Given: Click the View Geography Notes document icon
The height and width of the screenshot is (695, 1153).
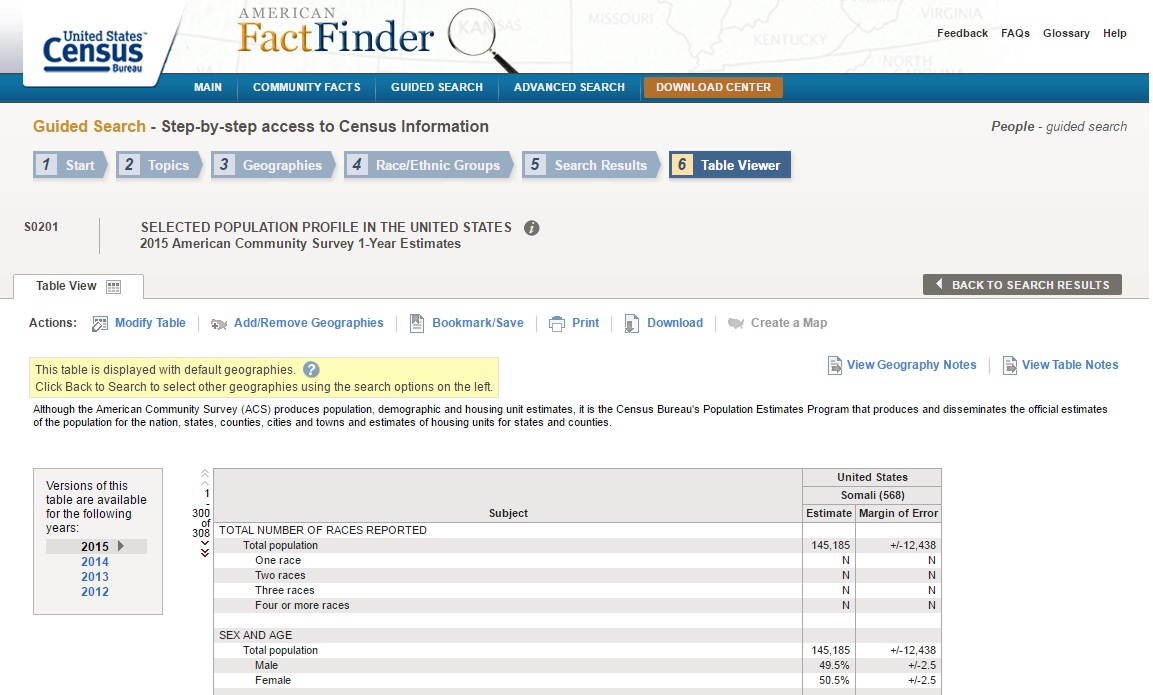Looking at the screenshot, I should 835,366.
